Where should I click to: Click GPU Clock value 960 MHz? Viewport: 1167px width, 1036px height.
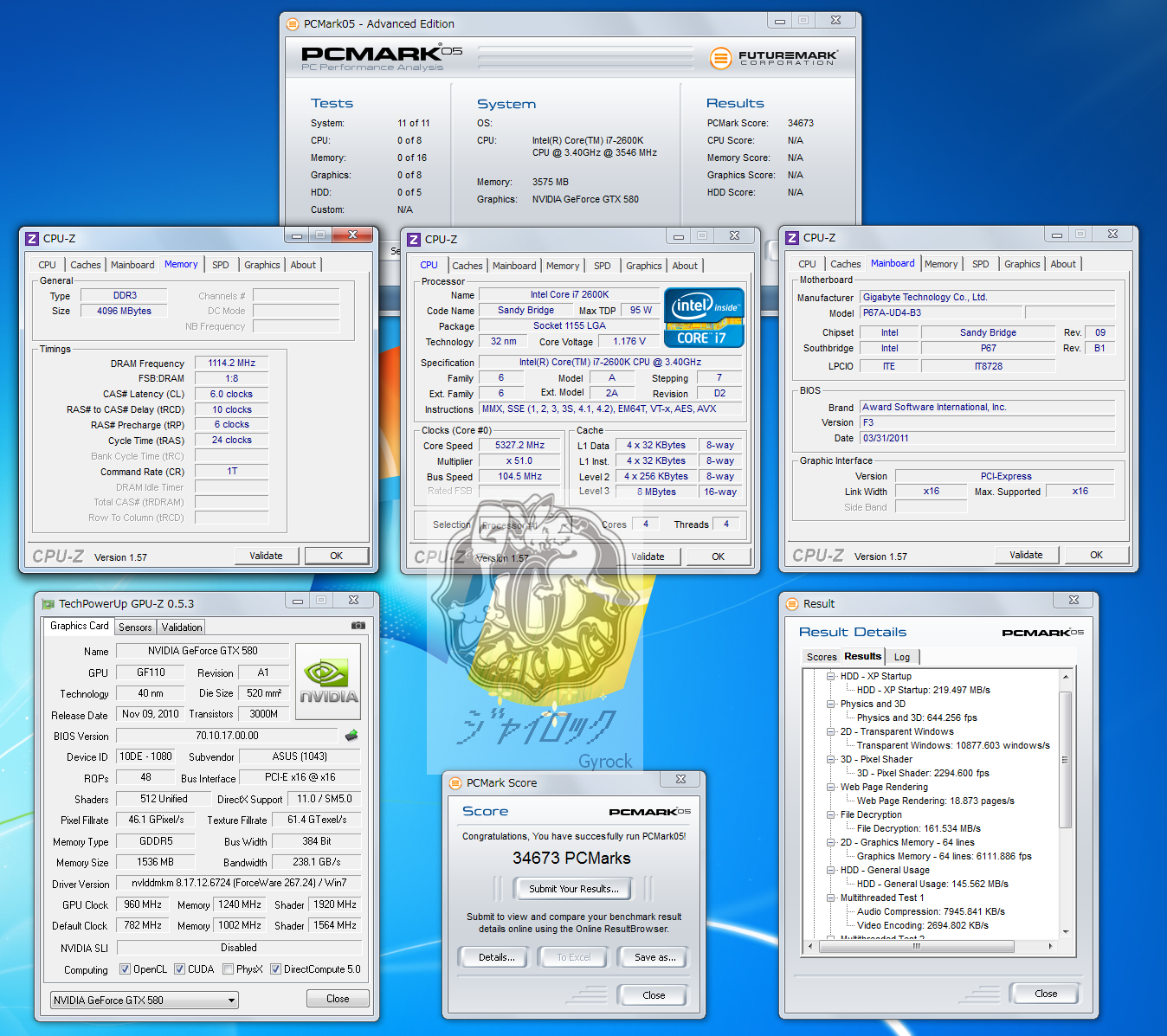[142, 904]
